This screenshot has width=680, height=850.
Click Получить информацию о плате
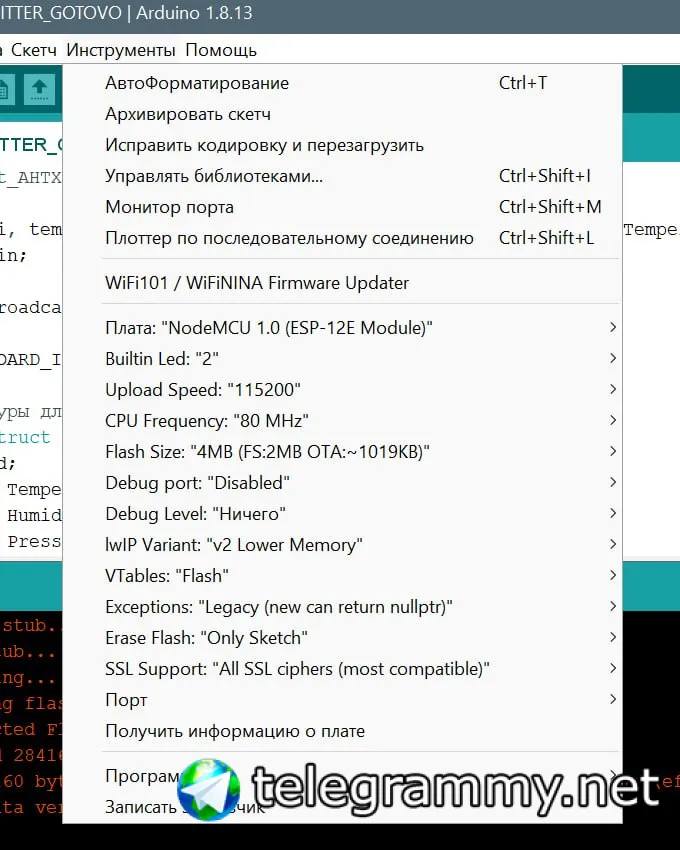343,731
